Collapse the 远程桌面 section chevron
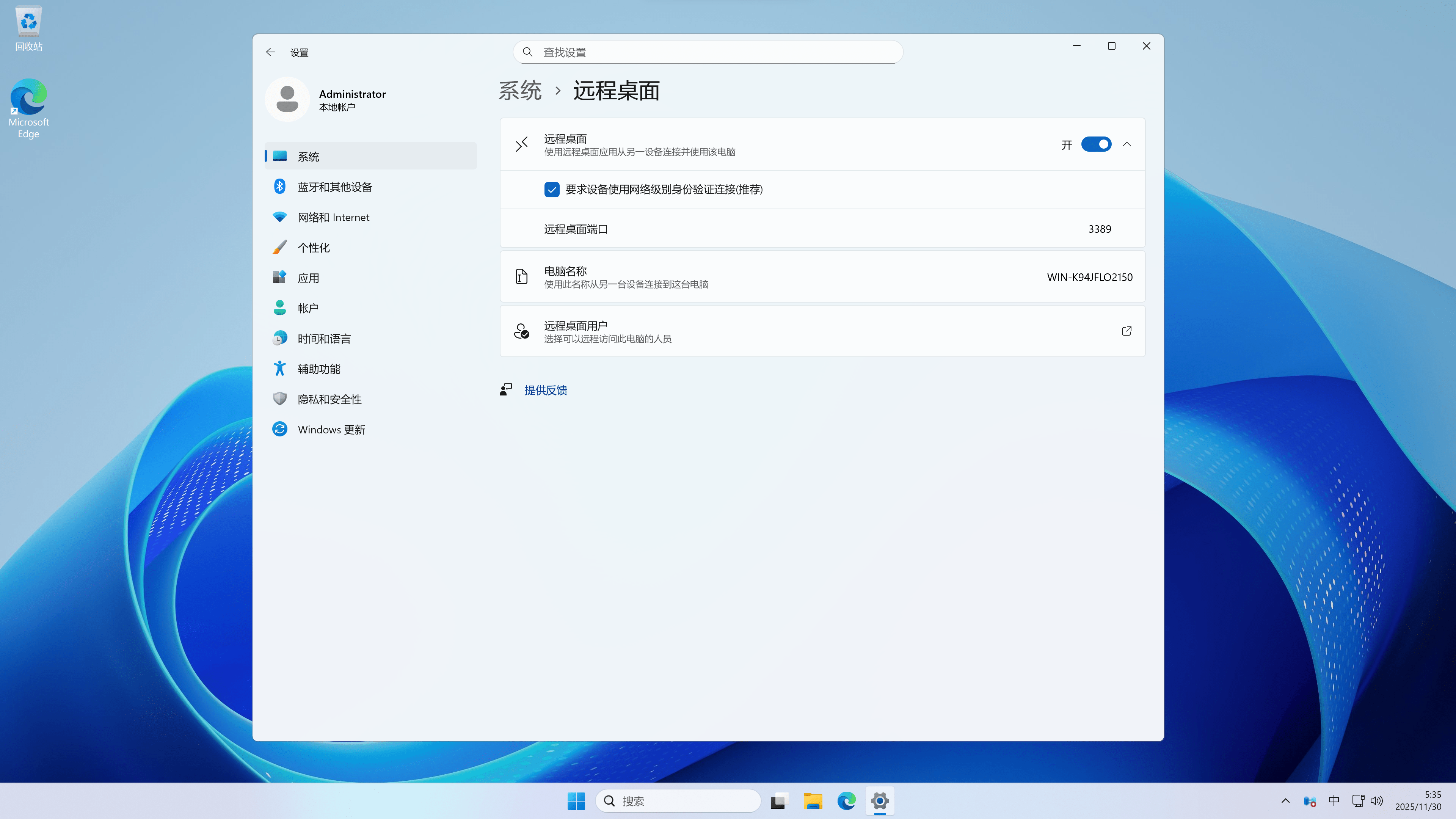This screenshot has height=819, width=1456. pos(1127,144)
